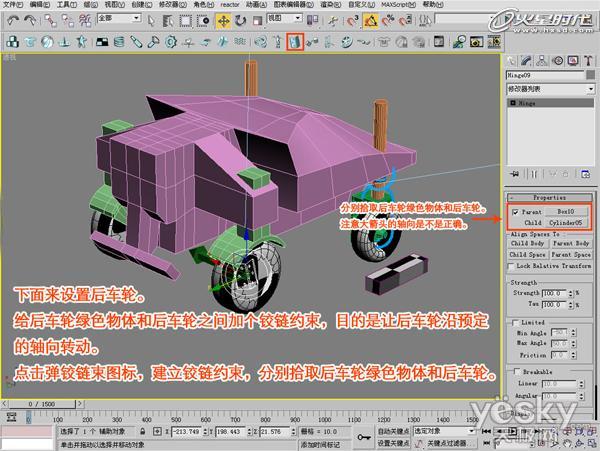Screen dimensions: 600x451
Task: Open the reactor menu
Action: (x=230, y=5)
